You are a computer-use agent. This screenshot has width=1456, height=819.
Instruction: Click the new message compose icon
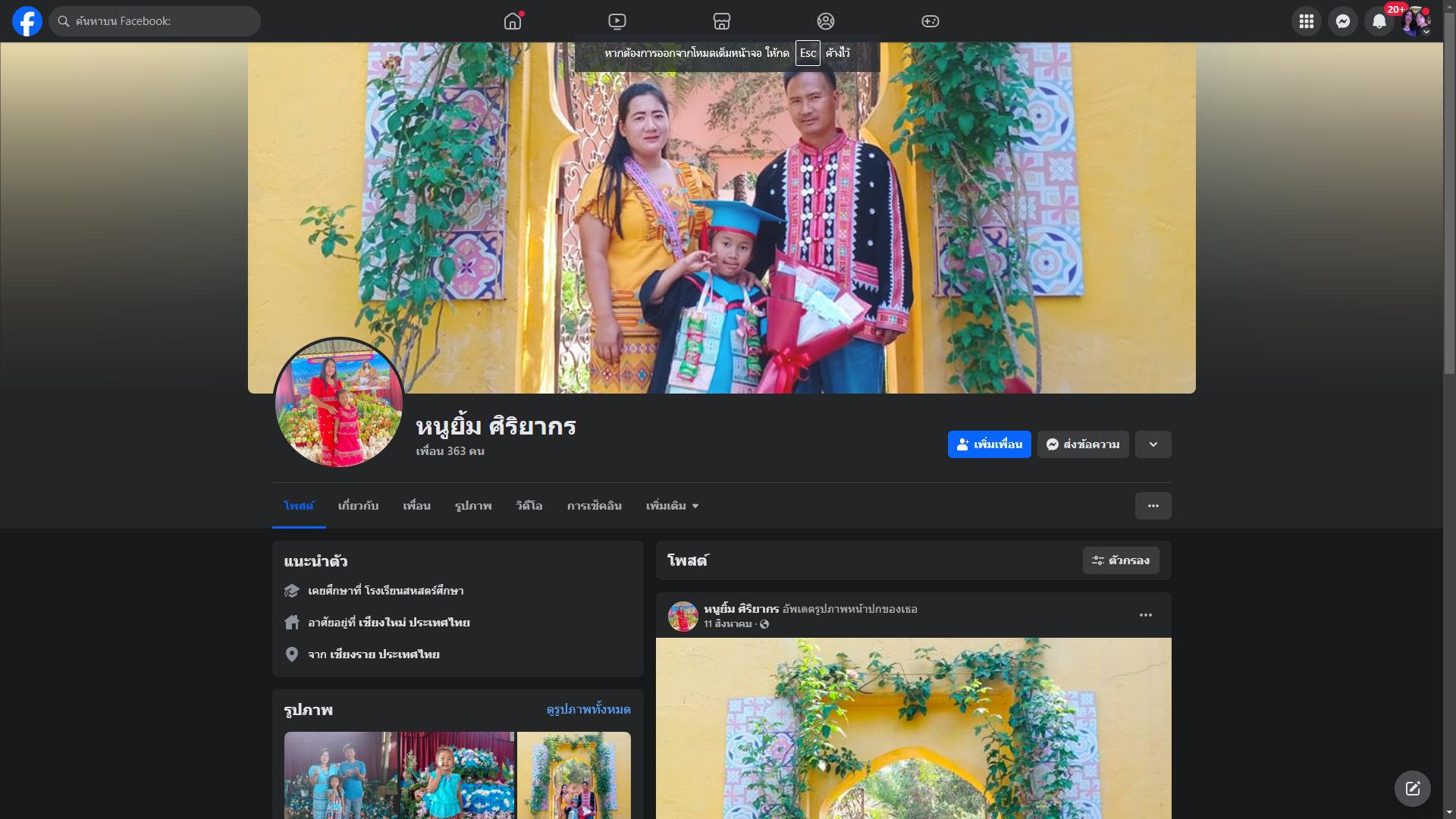pyautogui.click(x=1412, y=789)
